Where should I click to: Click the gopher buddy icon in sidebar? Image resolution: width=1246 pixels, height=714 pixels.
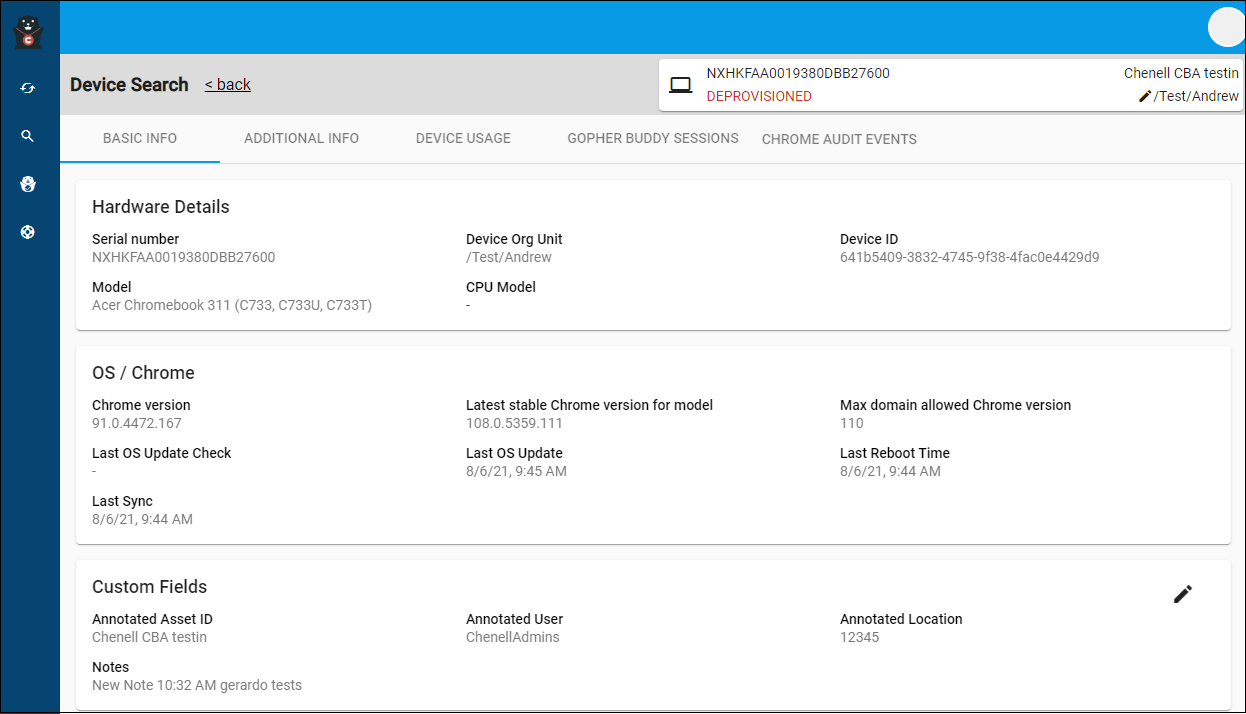pyautogui.click(x=28, y=184)
